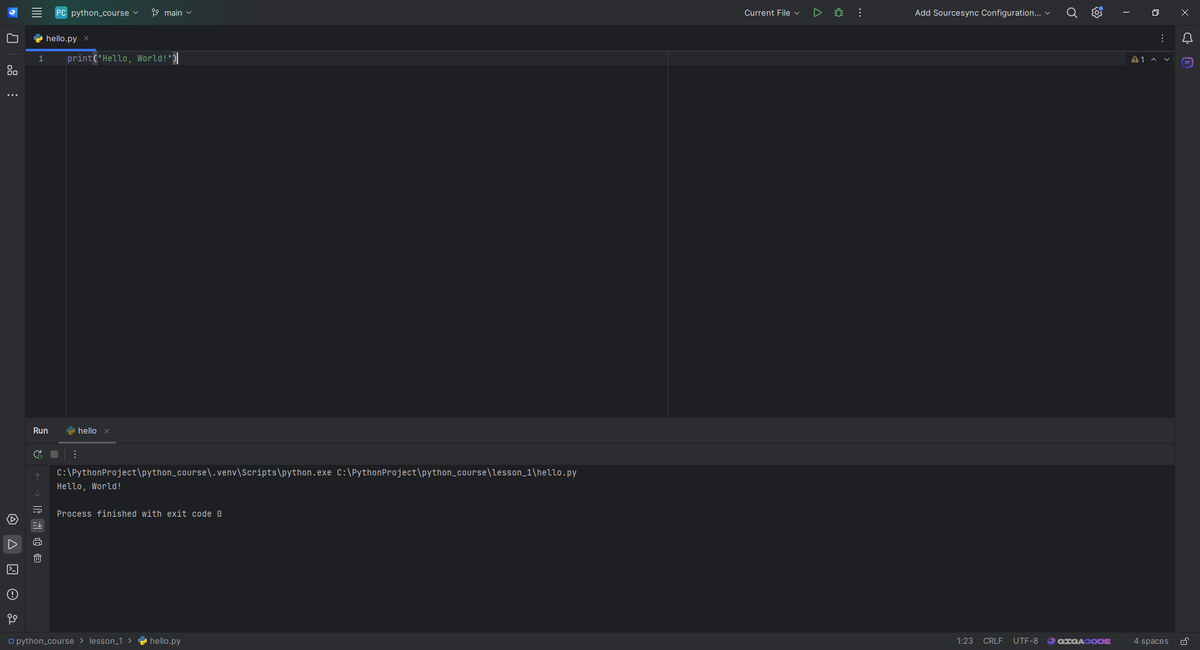Close the hello.py editor tab
Image resolution: width=1200 pixels, height=650 pixels.
pyautogui.click(x=86, y=38)
